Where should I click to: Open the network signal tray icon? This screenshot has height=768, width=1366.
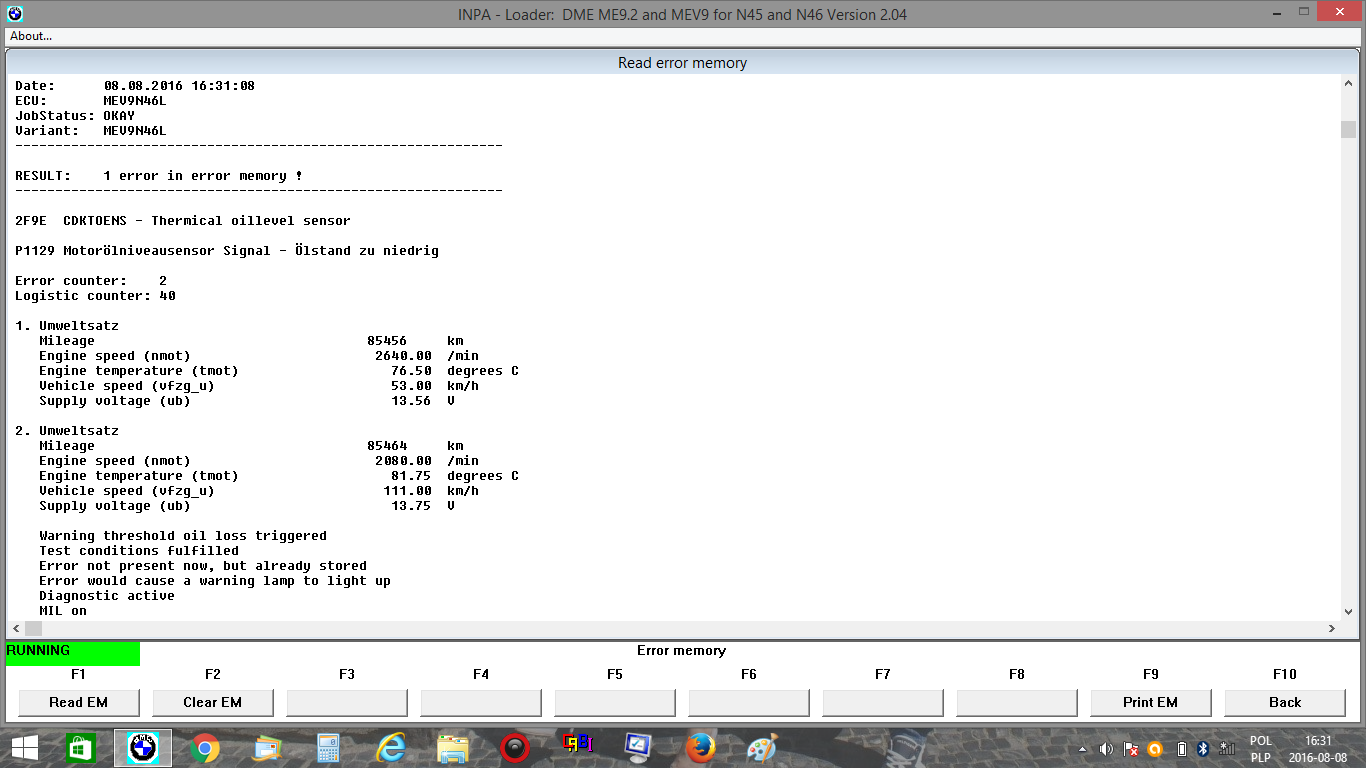click(x=1227, y=749)
